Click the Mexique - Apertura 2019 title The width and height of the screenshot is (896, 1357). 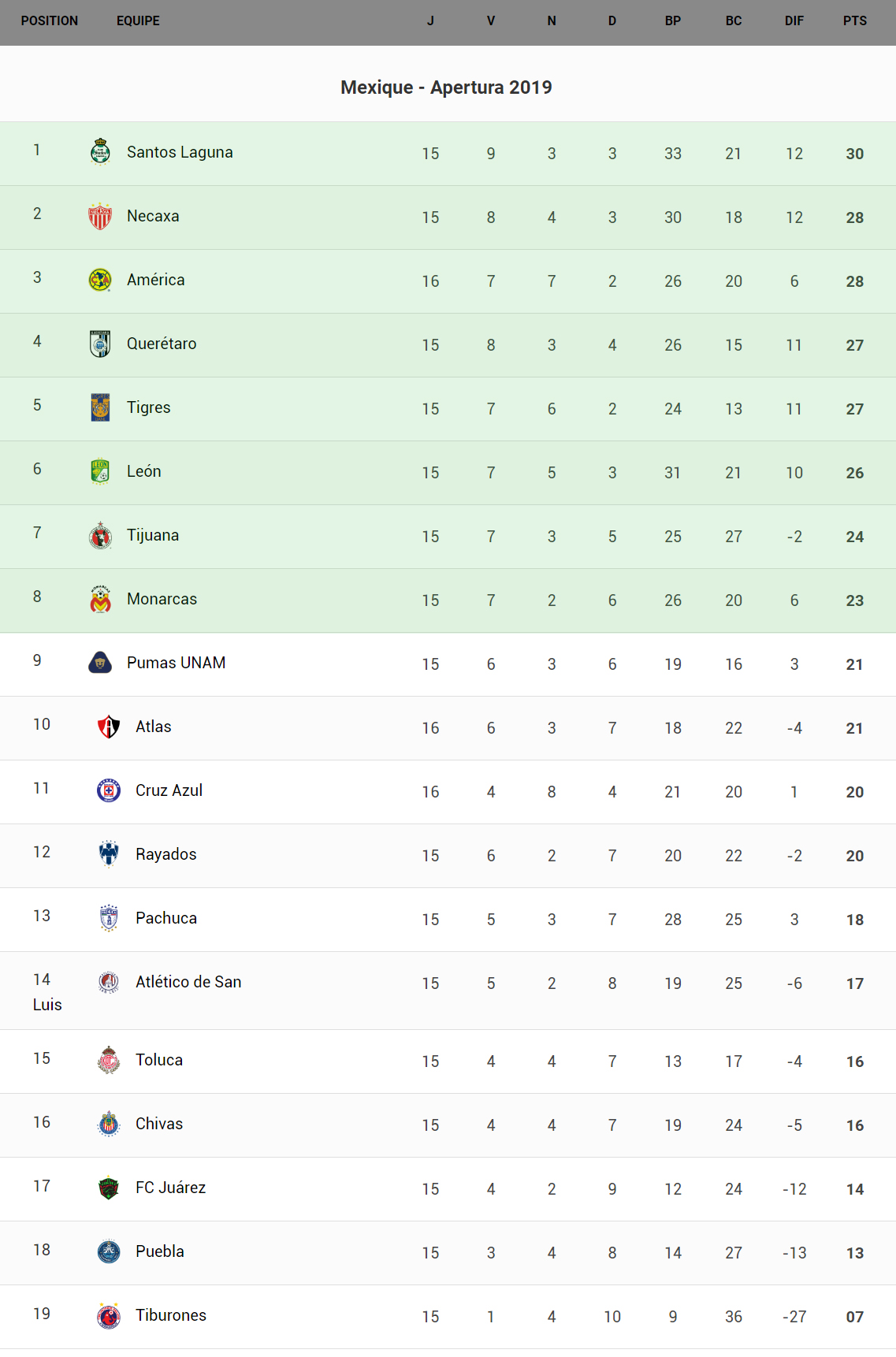[446, 87]
